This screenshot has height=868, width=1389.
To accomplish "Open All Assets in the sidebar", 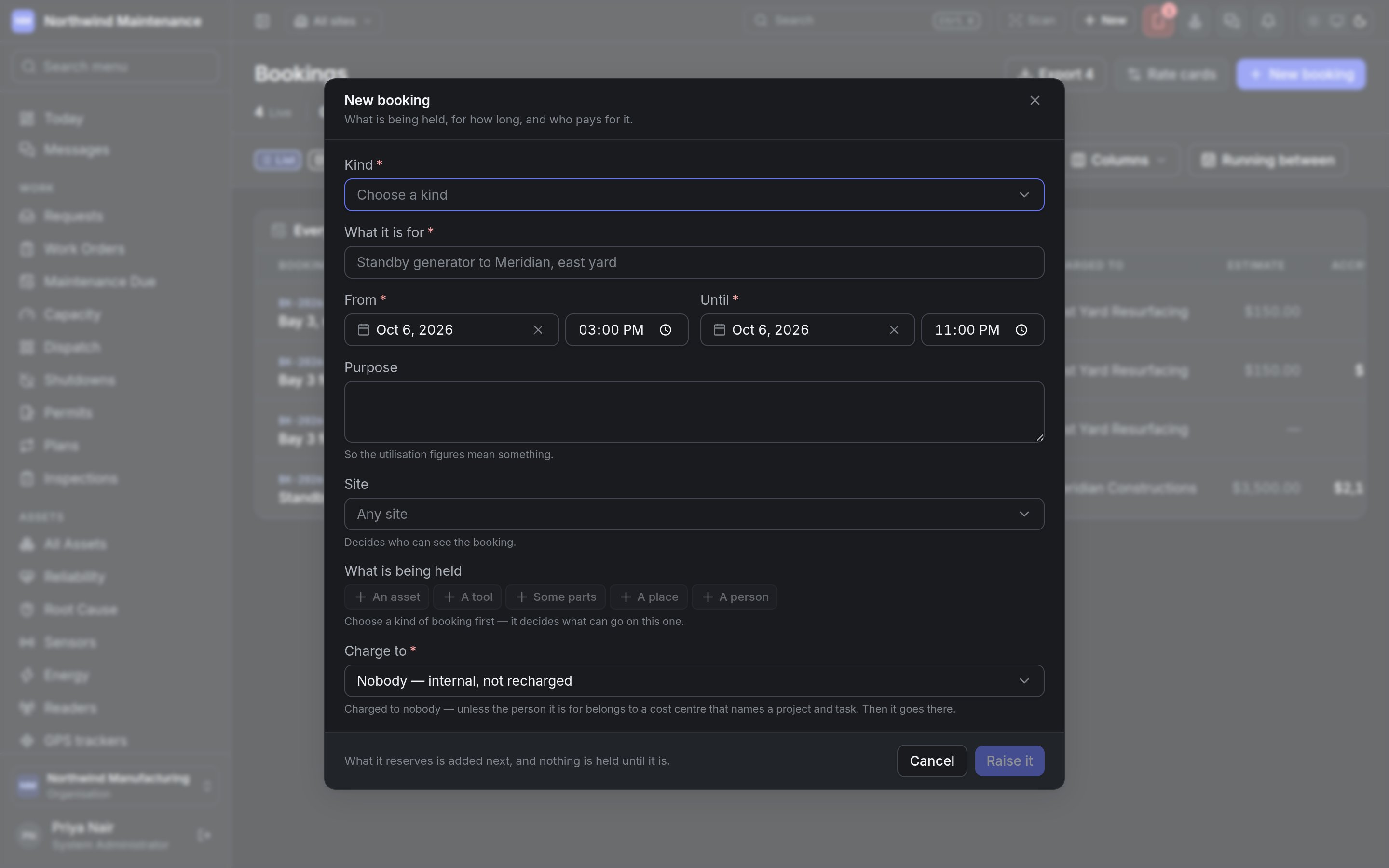I will (75, 543).
